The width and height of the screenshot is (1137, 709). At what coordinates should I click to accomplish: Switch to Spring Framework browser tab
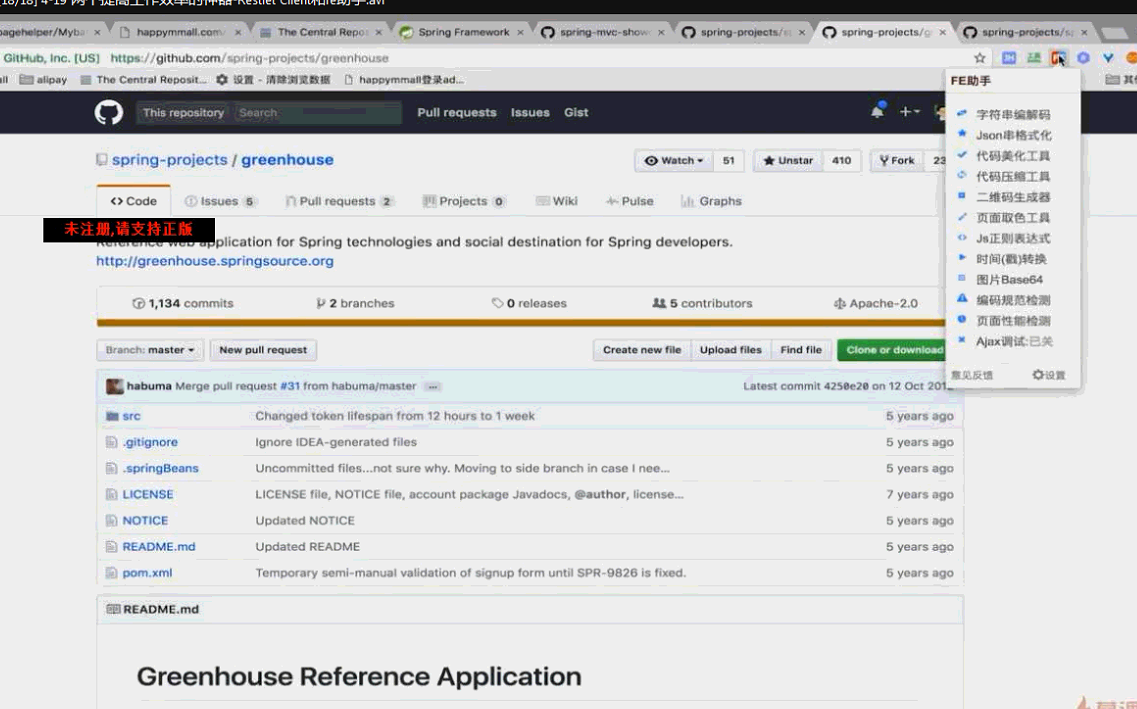coord(463,33)
